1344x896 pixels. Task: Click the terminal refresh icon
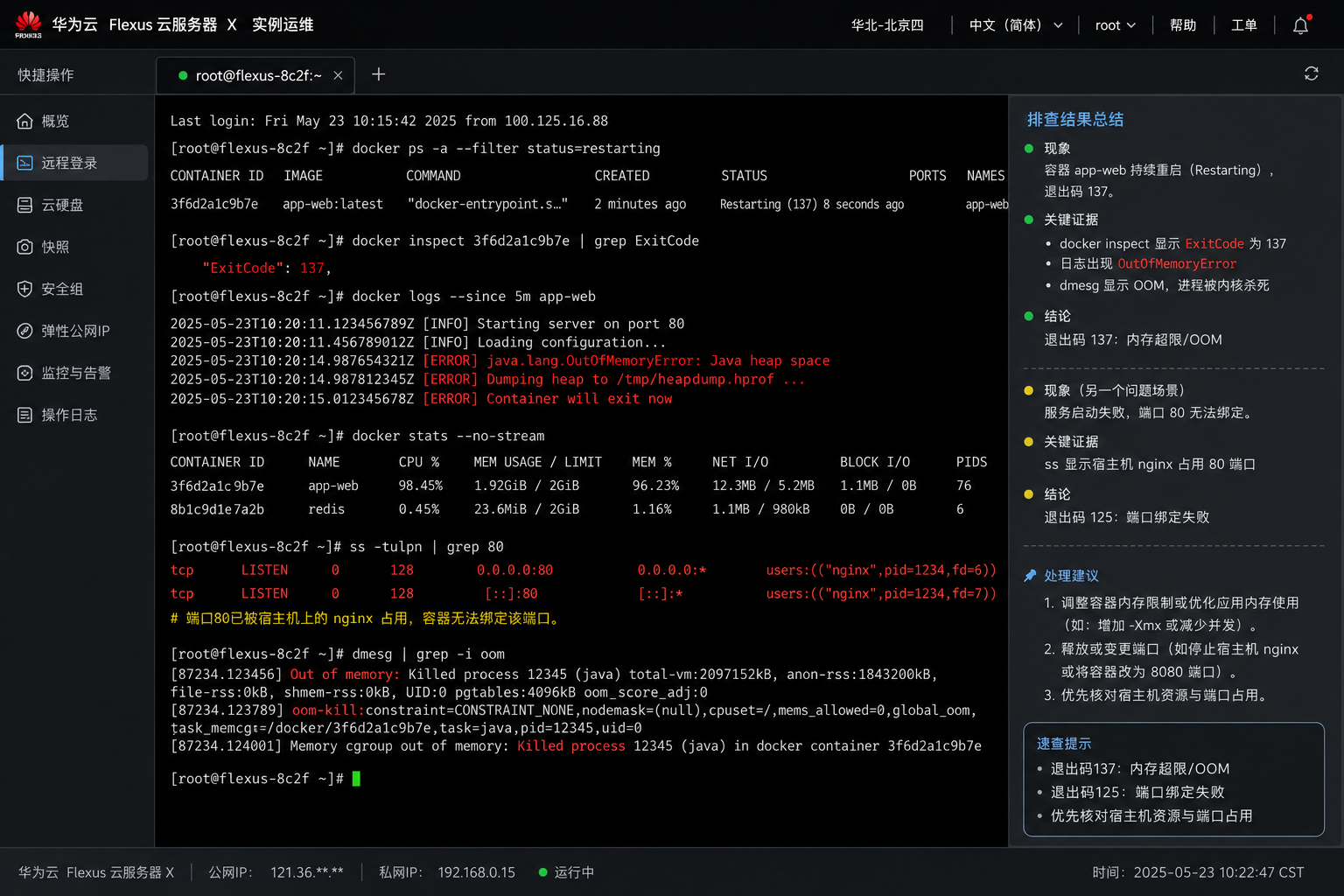point(1311,74)
